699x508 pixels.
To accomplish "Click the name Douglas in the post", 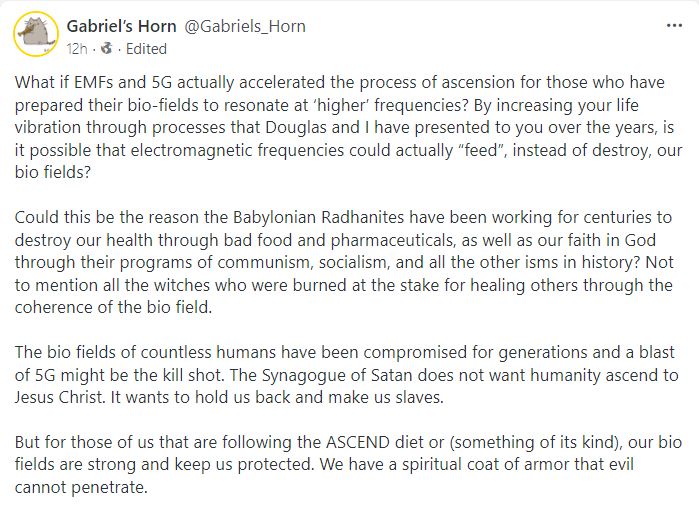I will coord(296,127).
